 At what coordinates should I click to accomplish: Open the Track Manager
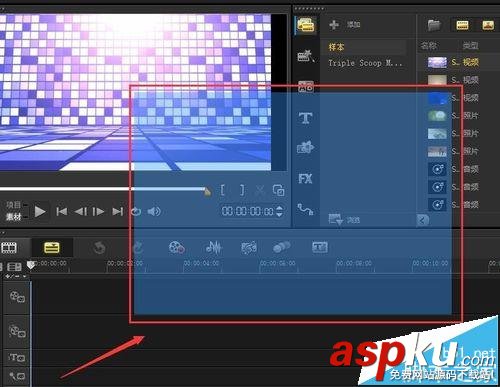tap(14, 267)
